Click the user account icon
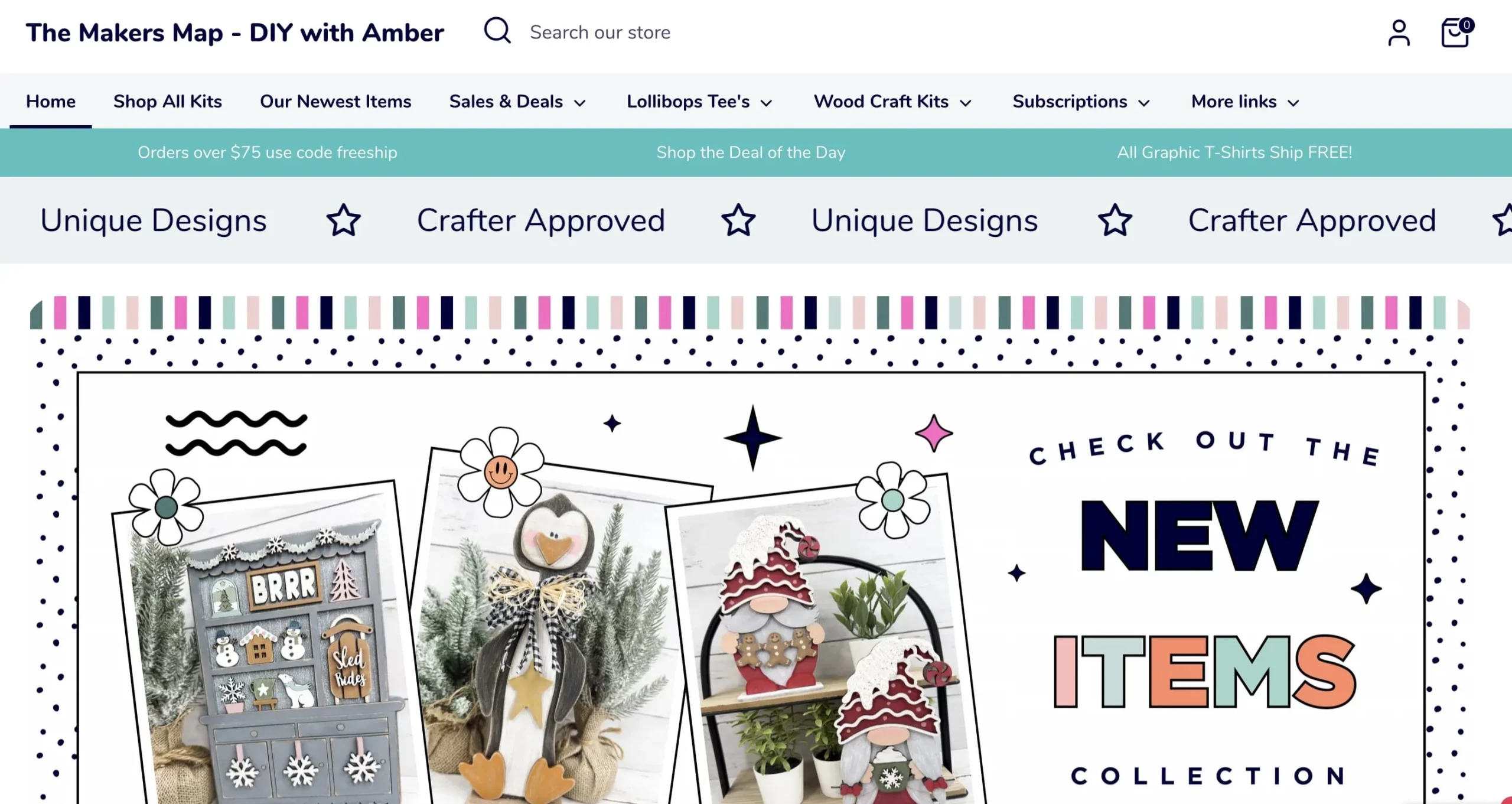Viewport: 1512px width, 804px height. [x=1398, y=32]
